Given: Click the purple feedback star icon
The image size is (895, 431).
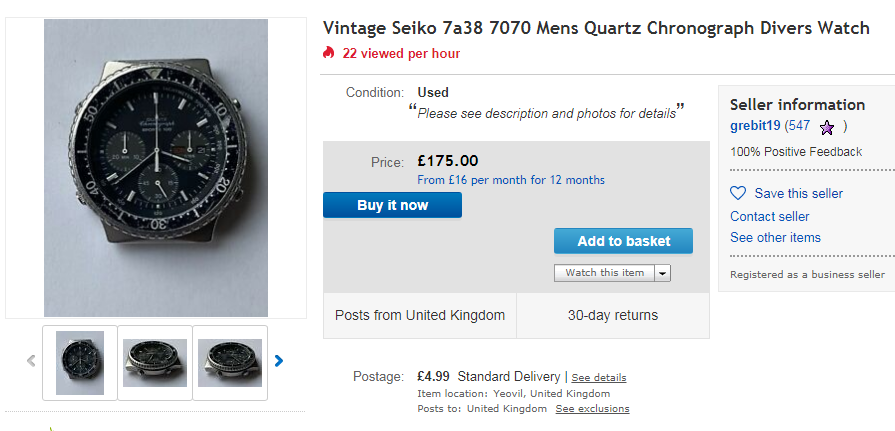Looking at the screenshot, I should click(827, 127).
